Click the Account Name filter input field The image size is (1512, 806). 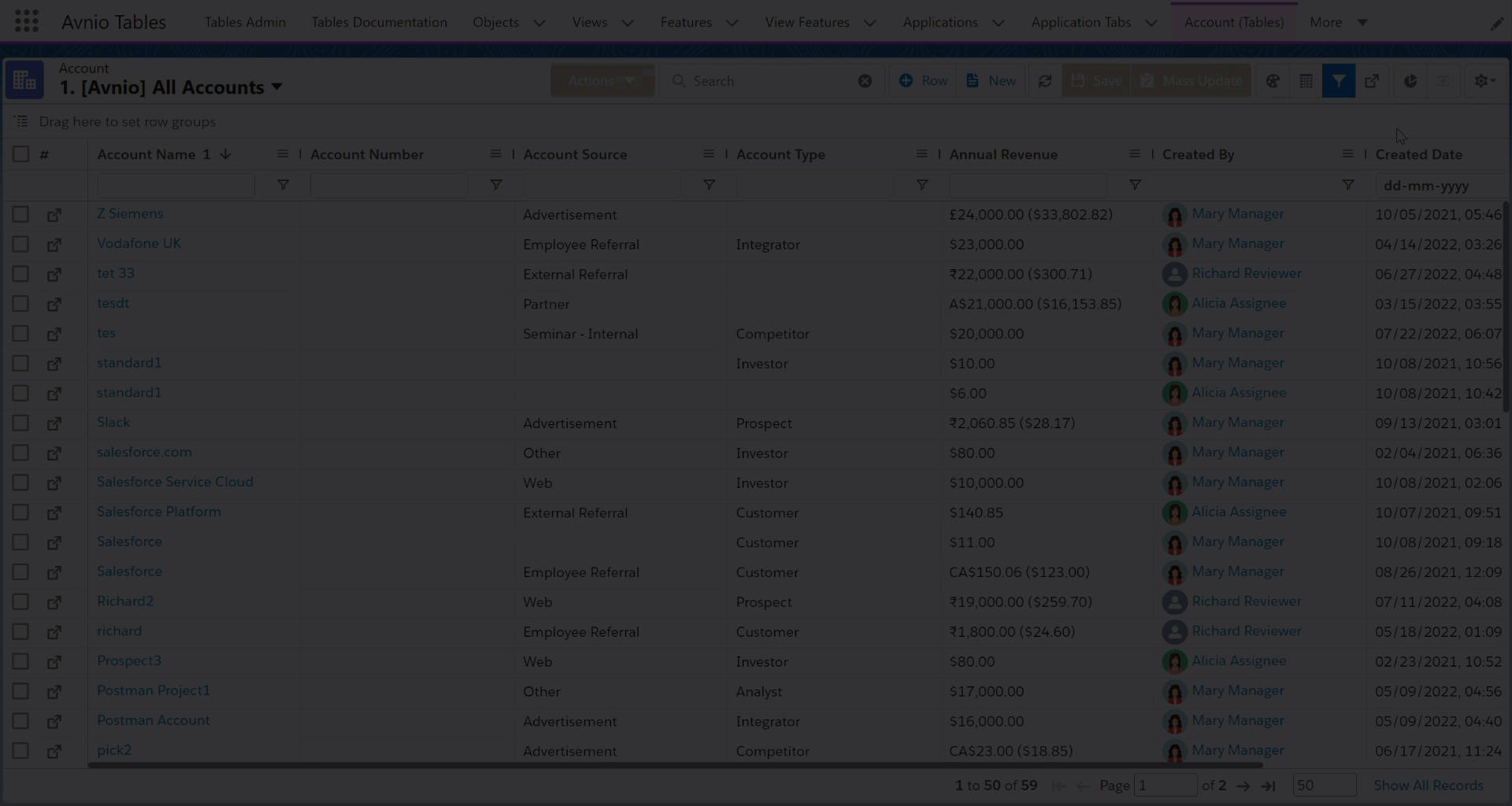point(176,185)
